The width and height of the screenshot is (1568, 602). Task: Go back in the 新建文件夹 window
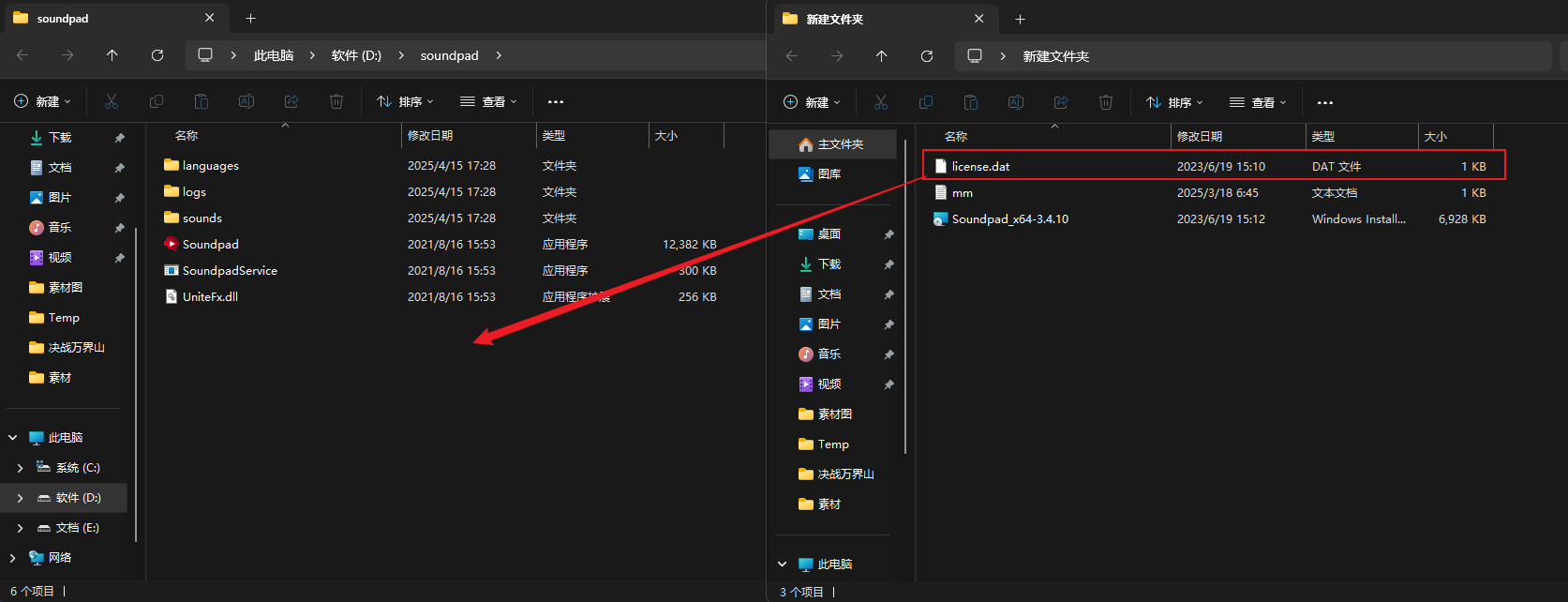[x=792, y=56]
